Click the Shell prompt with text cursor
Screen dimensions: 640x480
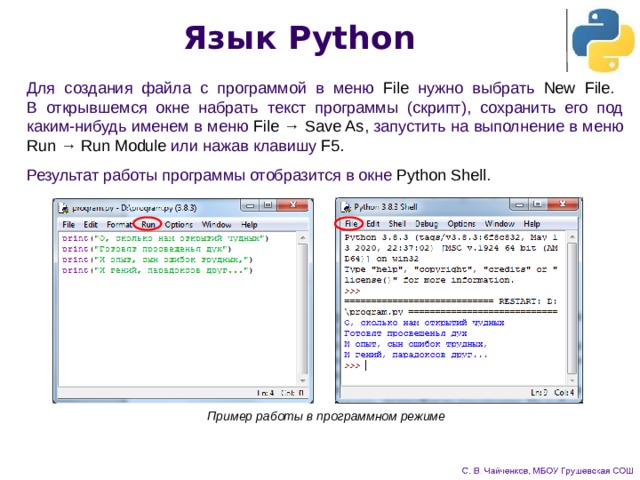[x=356, y=365]
